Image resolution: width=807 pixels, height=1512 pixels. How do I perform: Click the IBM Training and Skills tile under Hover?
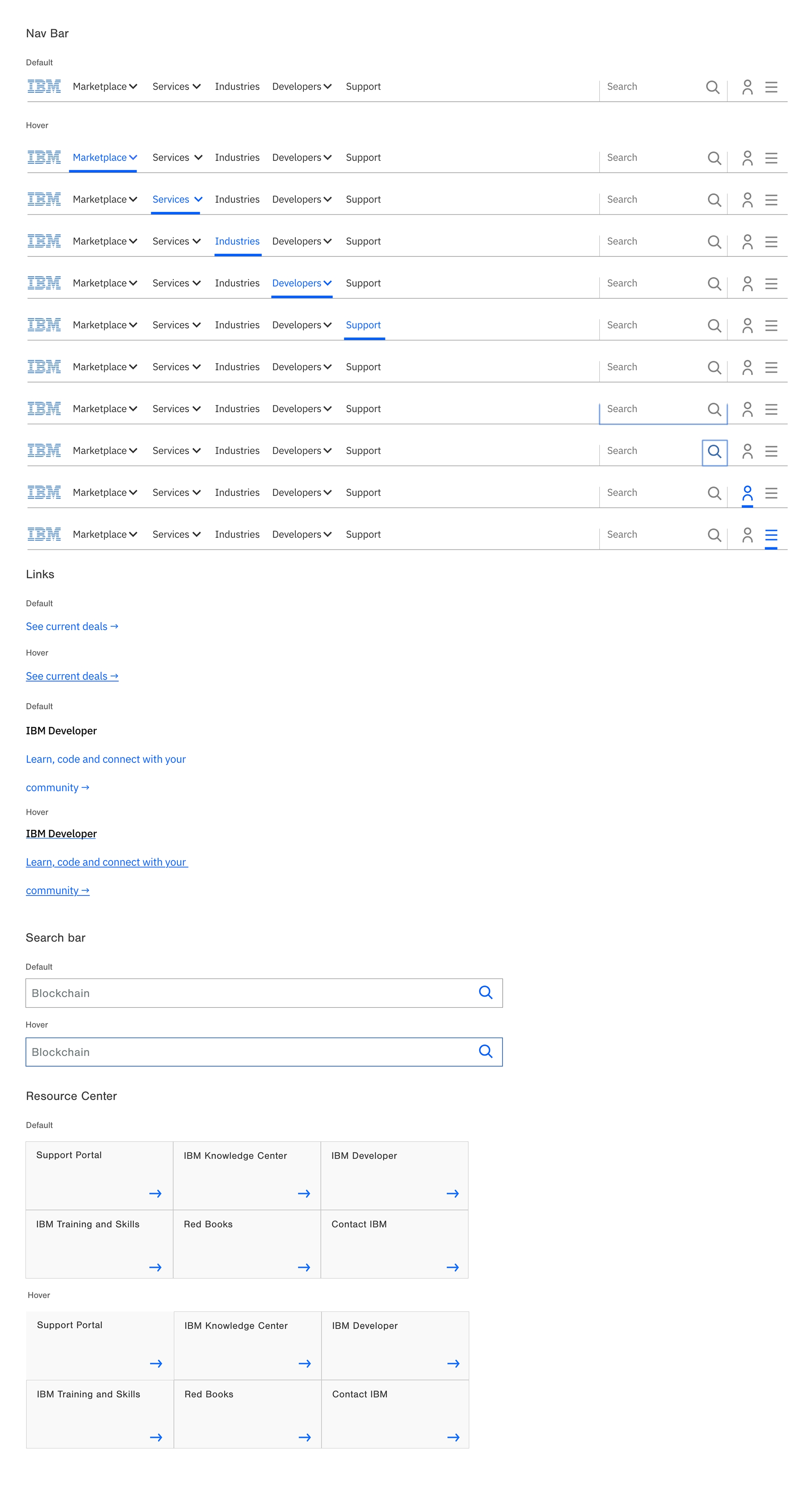pos(100,1414)
